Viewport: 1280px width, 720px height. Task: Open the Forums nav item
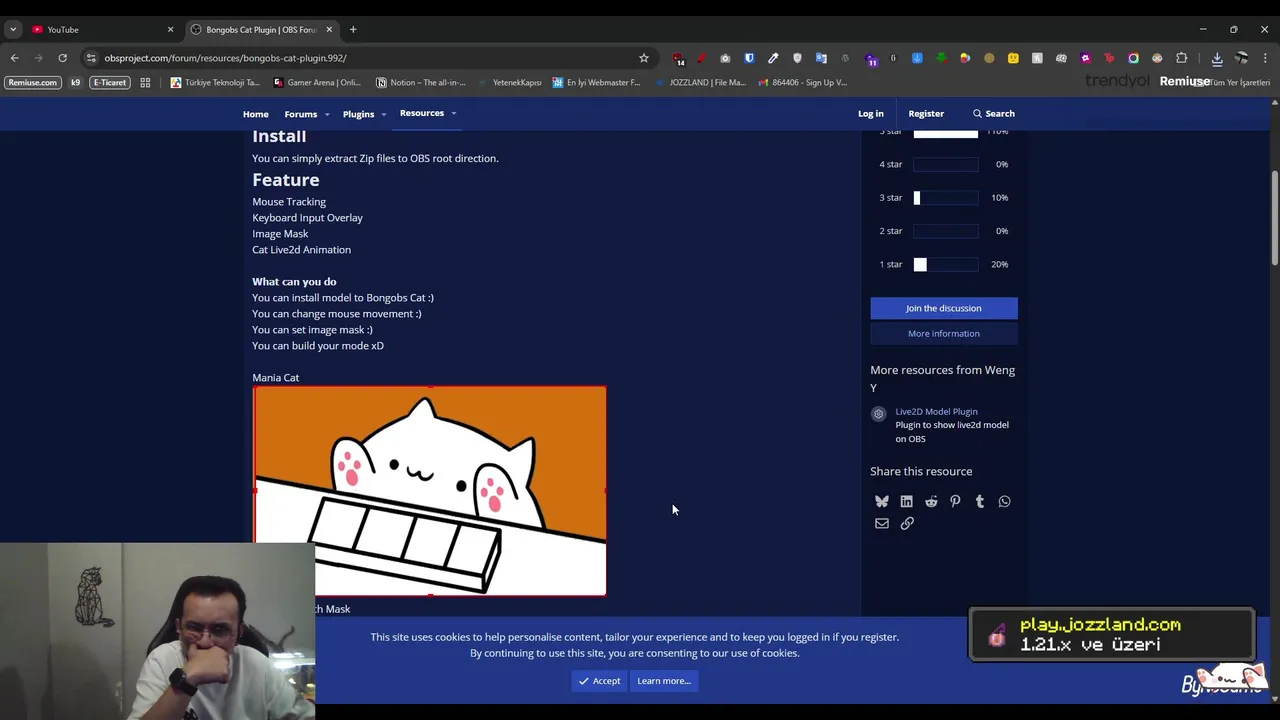[300, 114]
